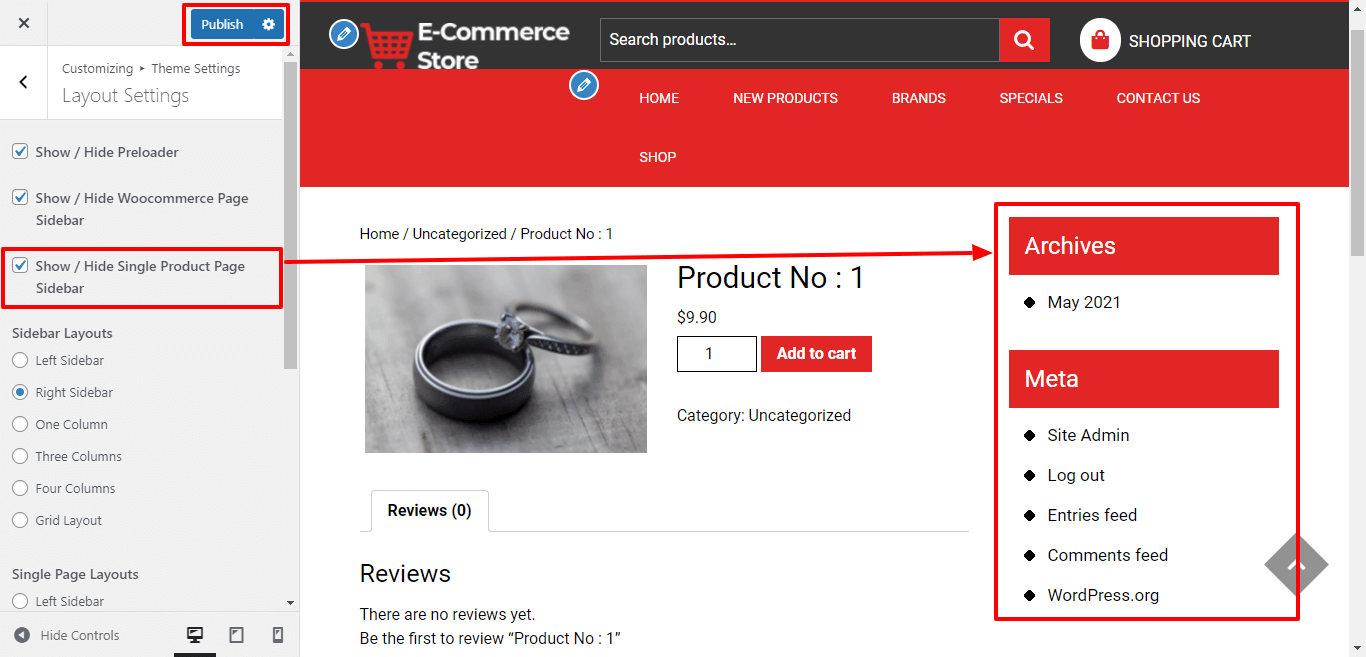
Task: Open the shopping cart bag icon
Action: [x=1100, y=40]
